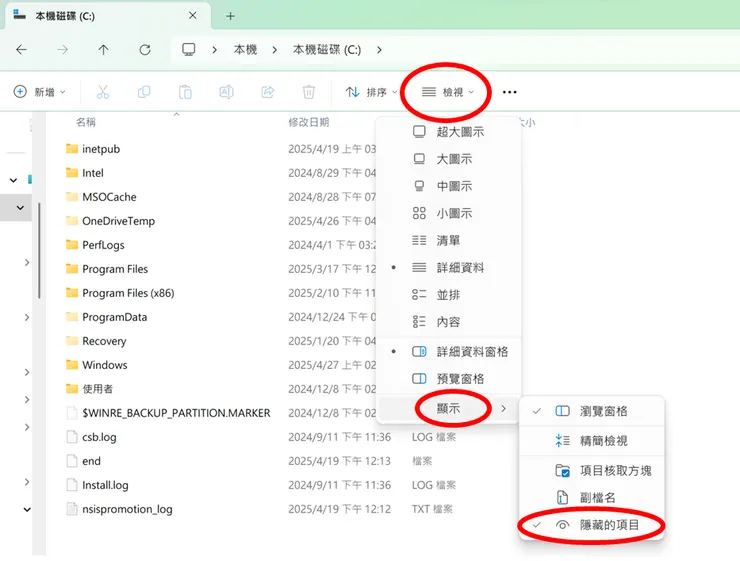
Task: Toggle 詳細資料窗格 details pane
Action: coord(448,352)
